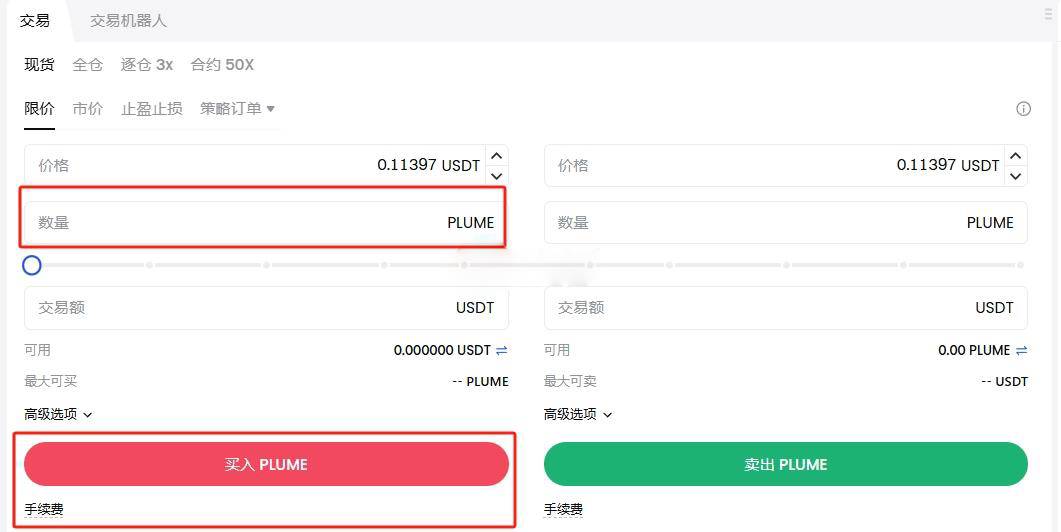The image size is (1061, 532).
Task: Click the sell 交易额 USDT input field
Action: (x=786, y=308)
